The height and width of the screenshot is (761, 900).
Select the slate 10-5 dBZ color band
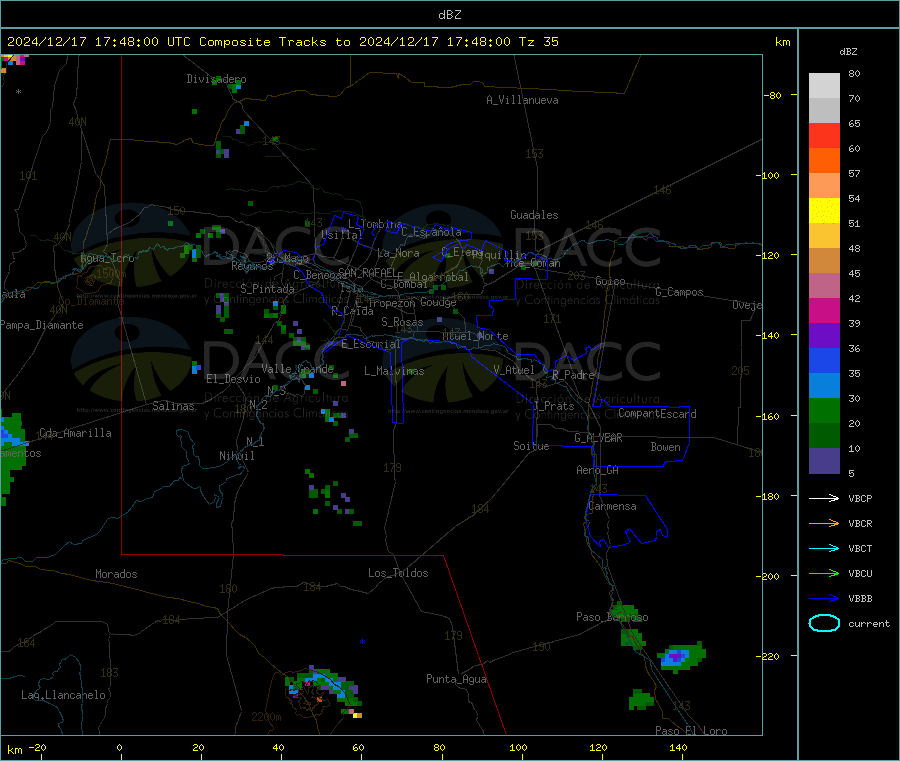pyautogui.click(x=824, y=461)
